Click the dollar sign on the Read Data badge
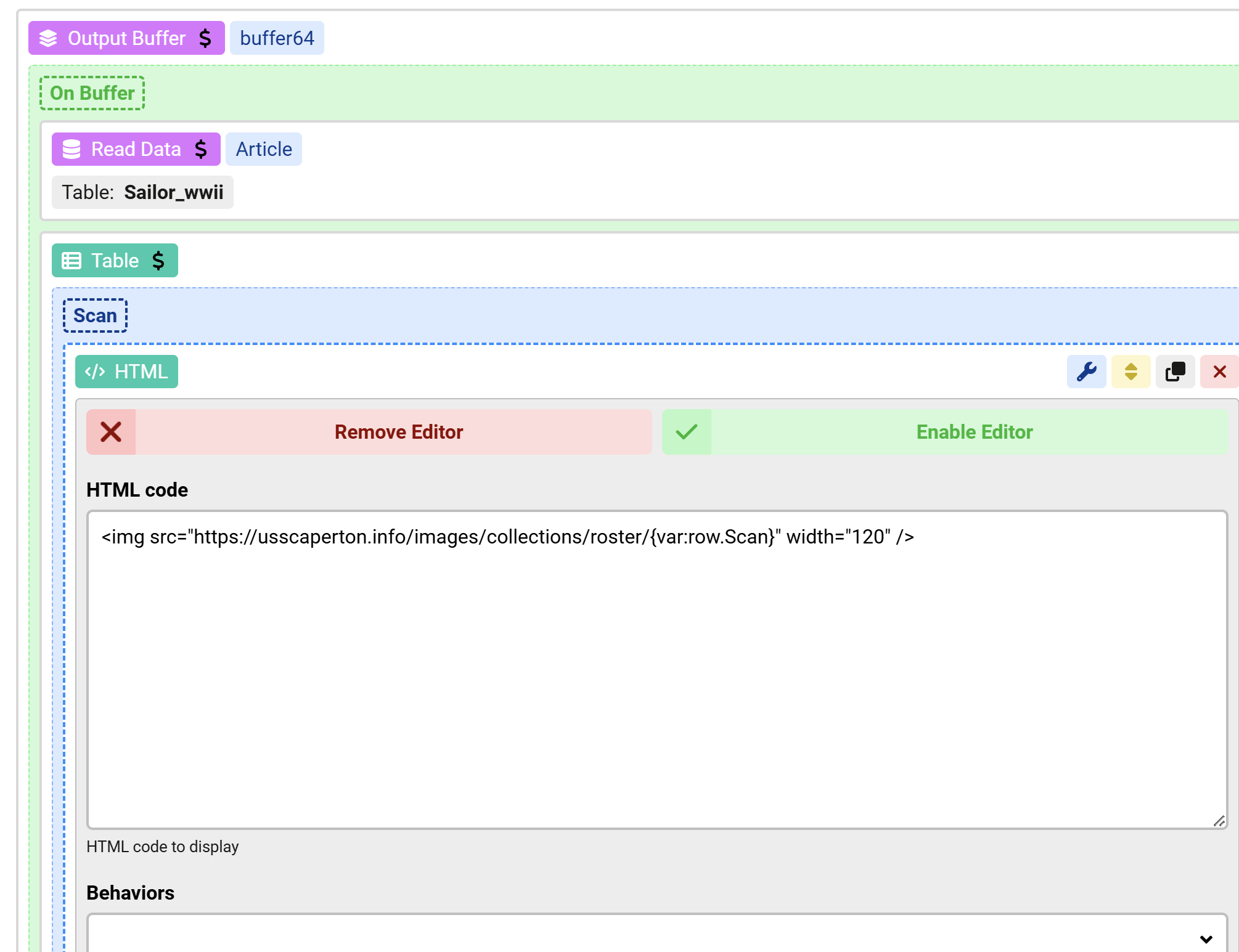The image size is (1239, 952). click(201, 148)
